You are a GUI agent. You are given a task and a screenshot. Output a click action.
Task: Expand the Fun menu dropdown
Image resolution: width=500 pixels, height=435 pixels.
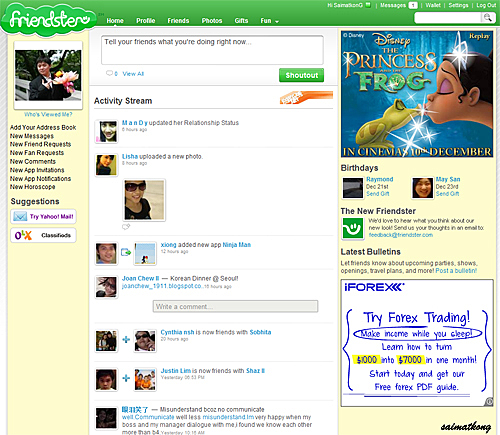tap(269, 21)
